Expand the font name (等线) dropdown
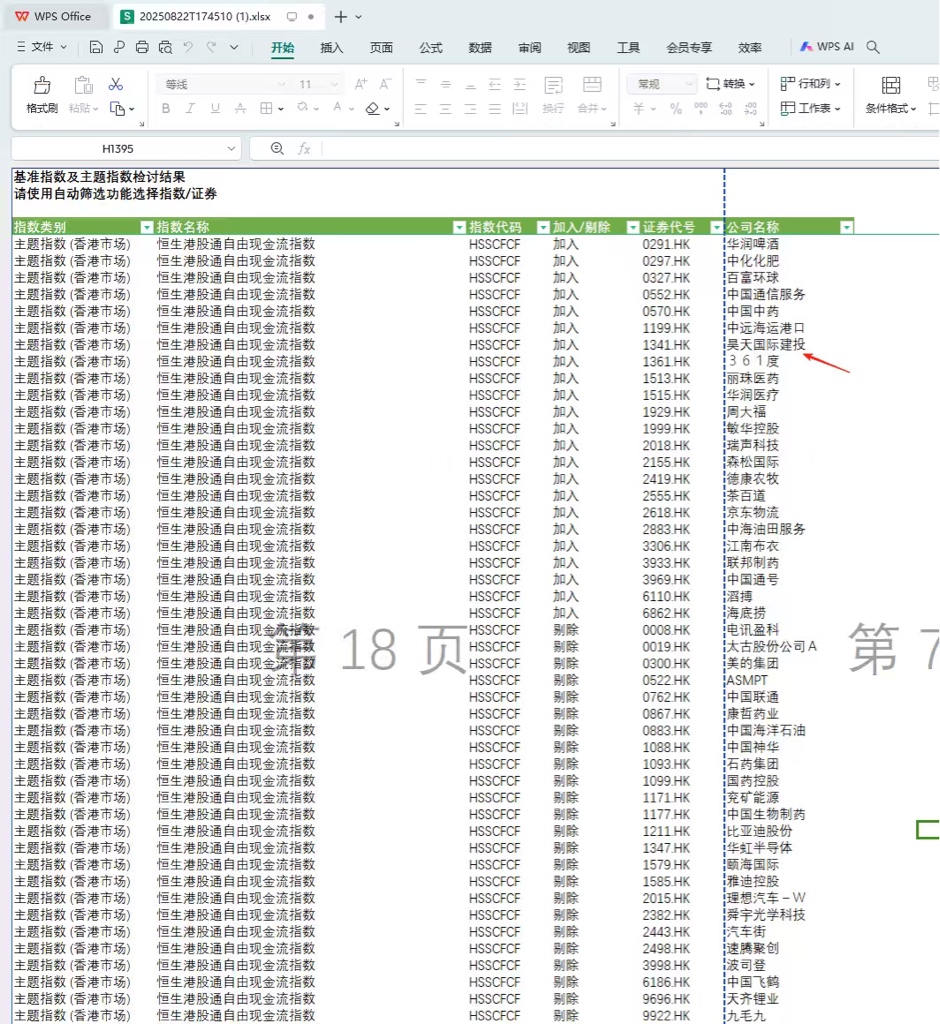The image size is (940, 1024). pos(281,84)
